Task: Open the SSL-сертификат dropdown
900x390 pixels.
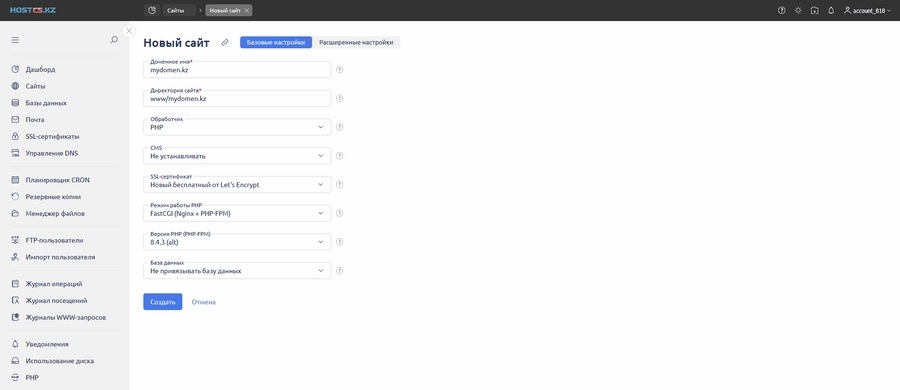Action: coord(237,184)
